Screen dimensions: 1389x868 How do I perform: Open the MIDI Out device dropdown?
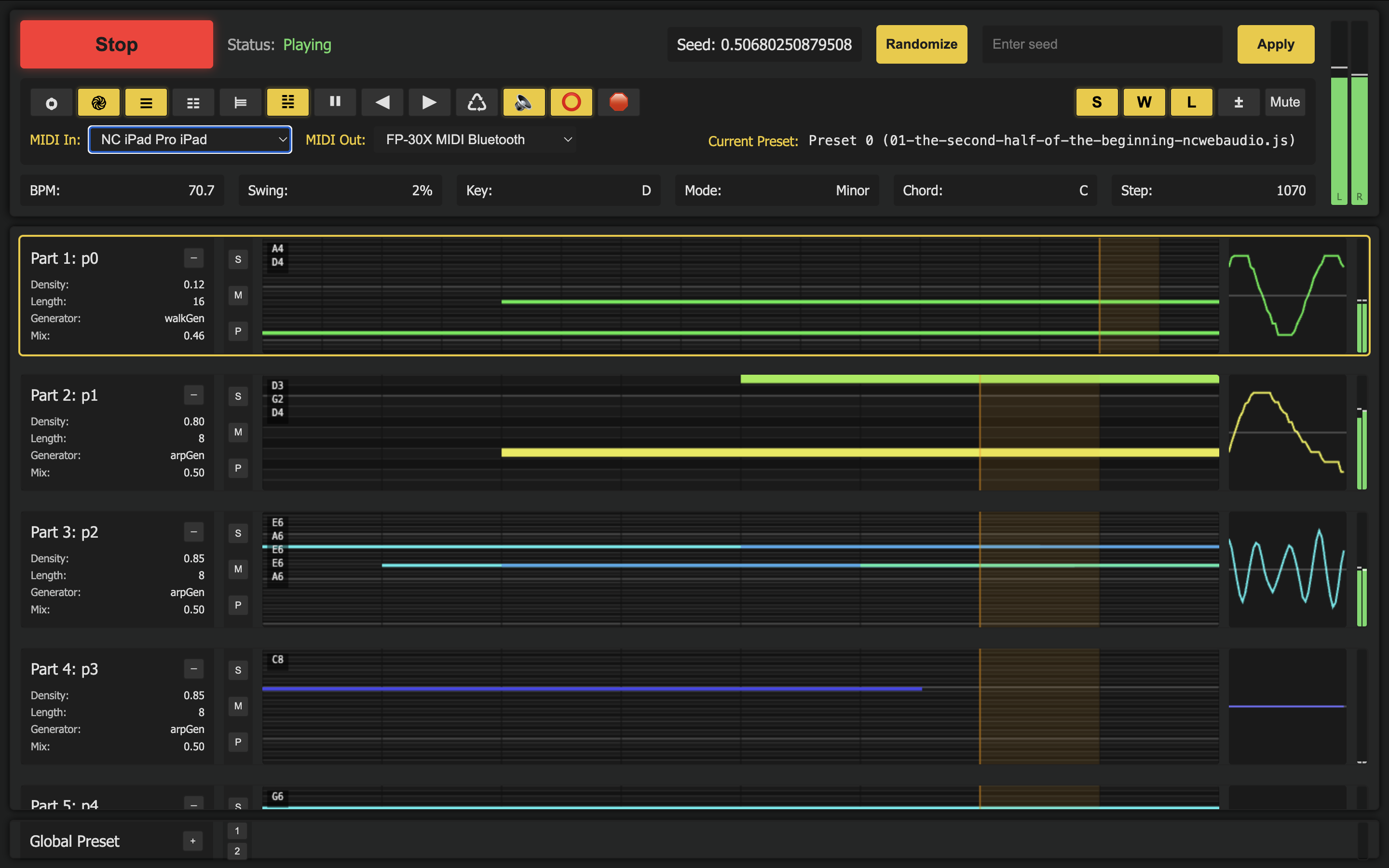[x=475, y=139]
